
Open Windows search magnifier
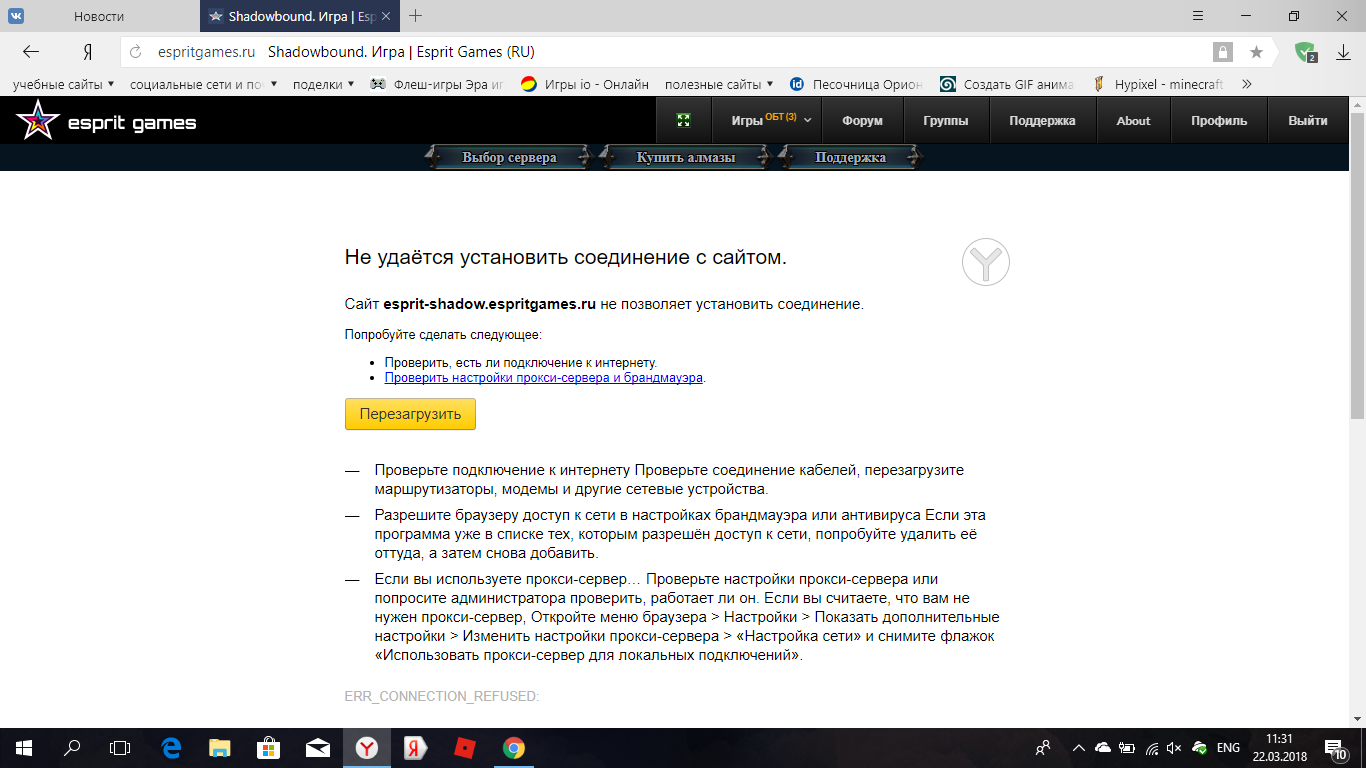point(72,747)
